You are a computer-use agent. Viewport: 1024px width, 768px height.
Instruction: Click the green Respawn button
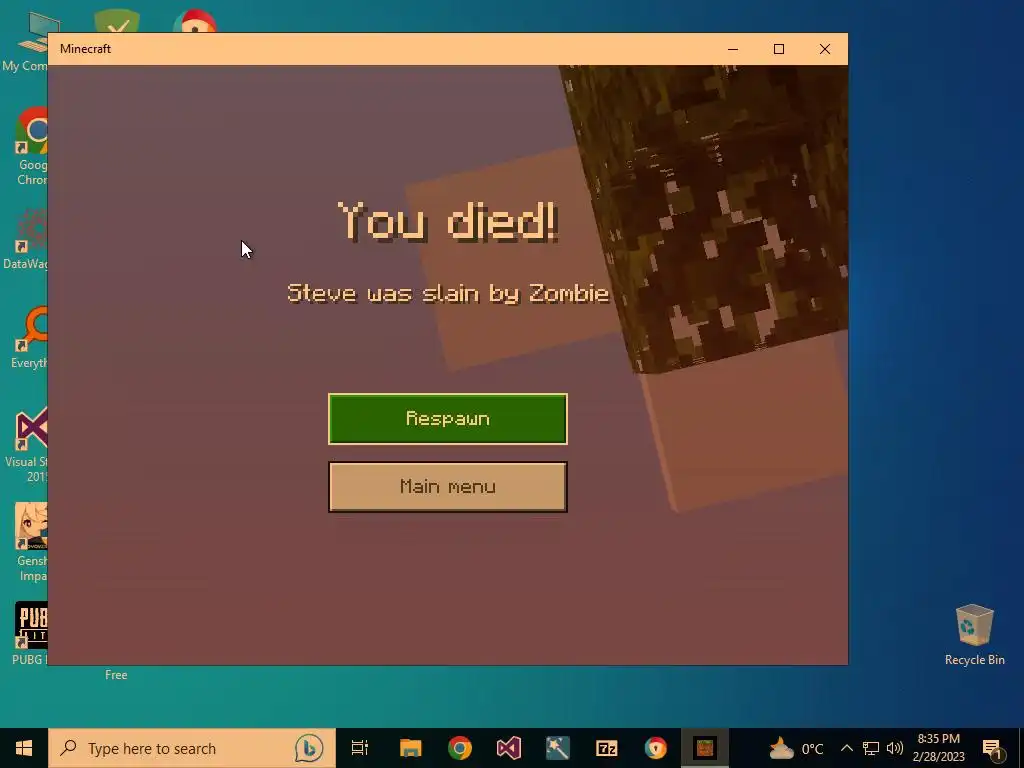click(447, 419)
